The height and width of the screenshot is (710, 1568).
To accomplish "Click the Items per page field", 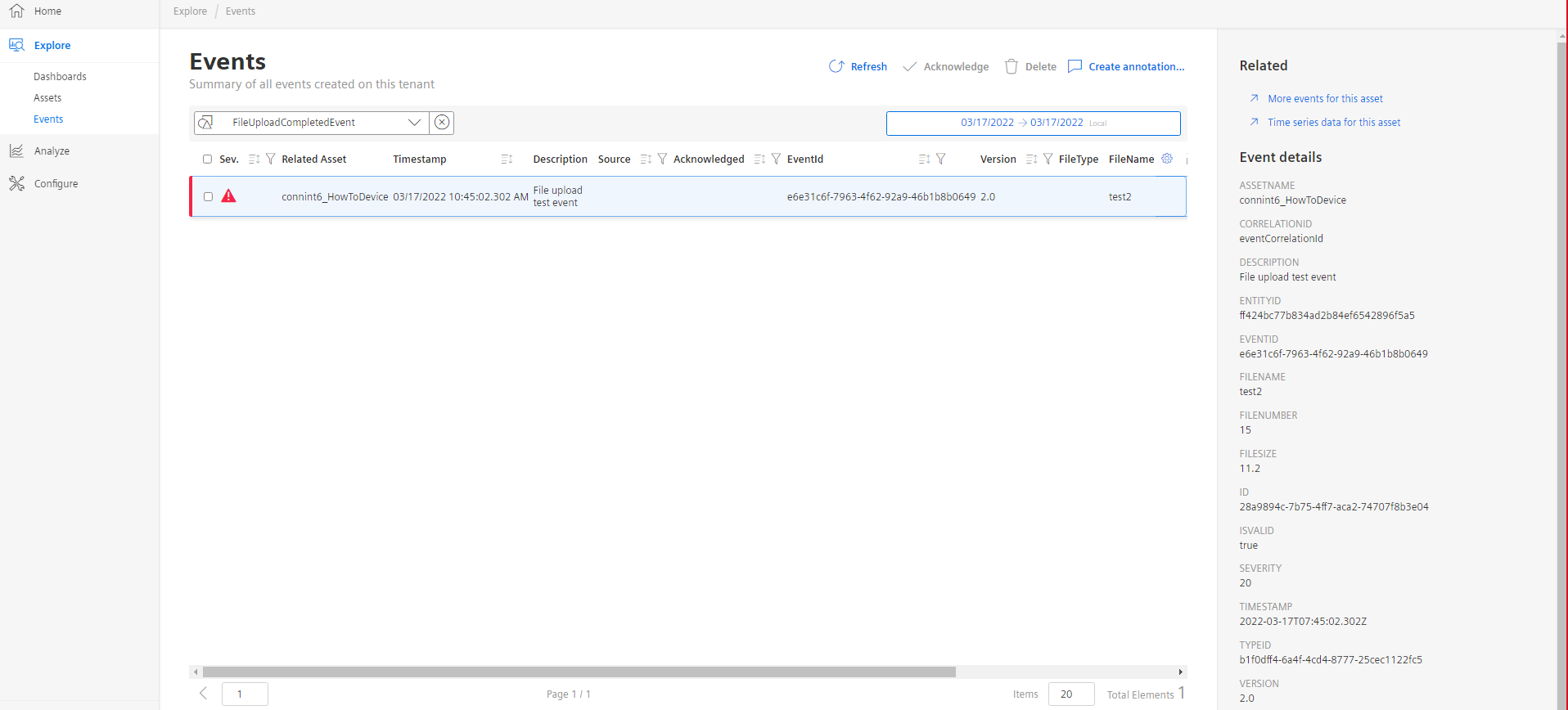I will 1071,694.
